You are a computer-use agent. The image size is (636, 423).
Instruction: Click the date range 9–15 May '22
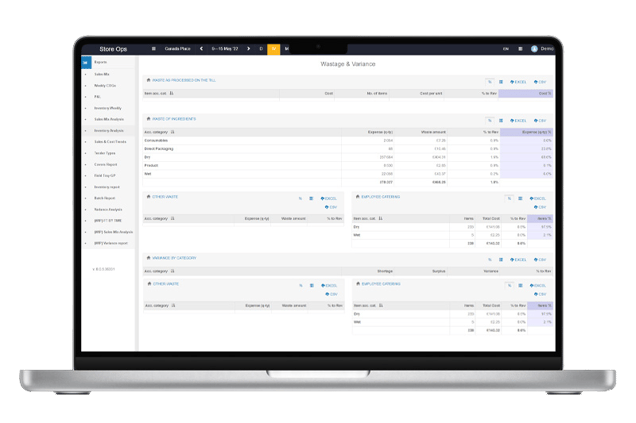pyautogui.click(x=225, y=48)
